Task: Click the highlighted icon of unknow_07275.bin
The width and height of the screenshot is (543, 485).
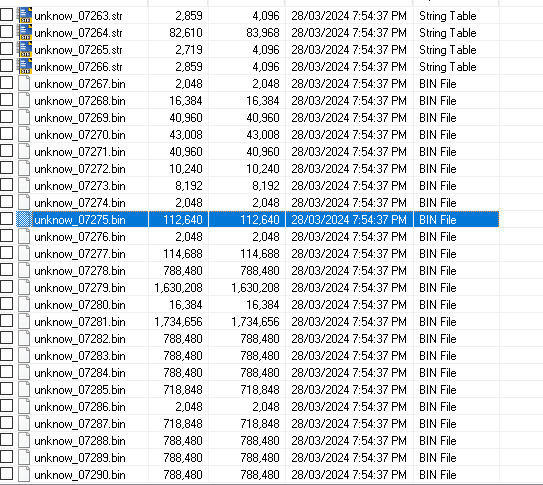Action: [x=24, y=219]
